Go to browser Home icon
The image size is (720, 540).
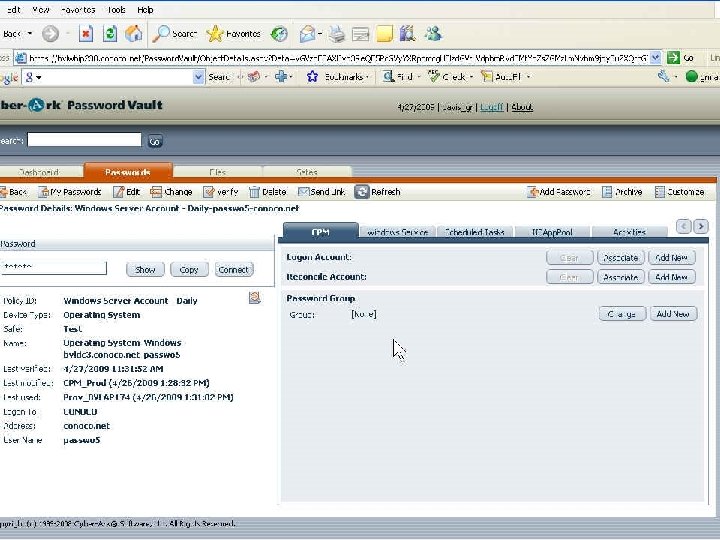134,34
